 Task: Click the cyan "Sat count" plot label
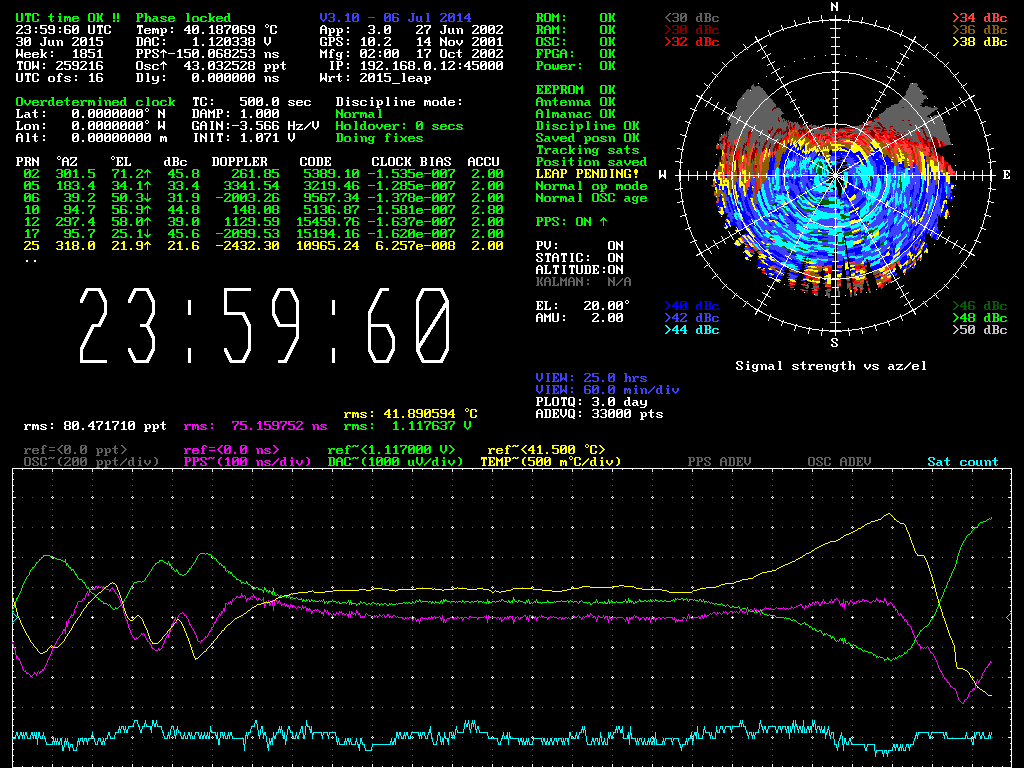[x=963, y=462]
